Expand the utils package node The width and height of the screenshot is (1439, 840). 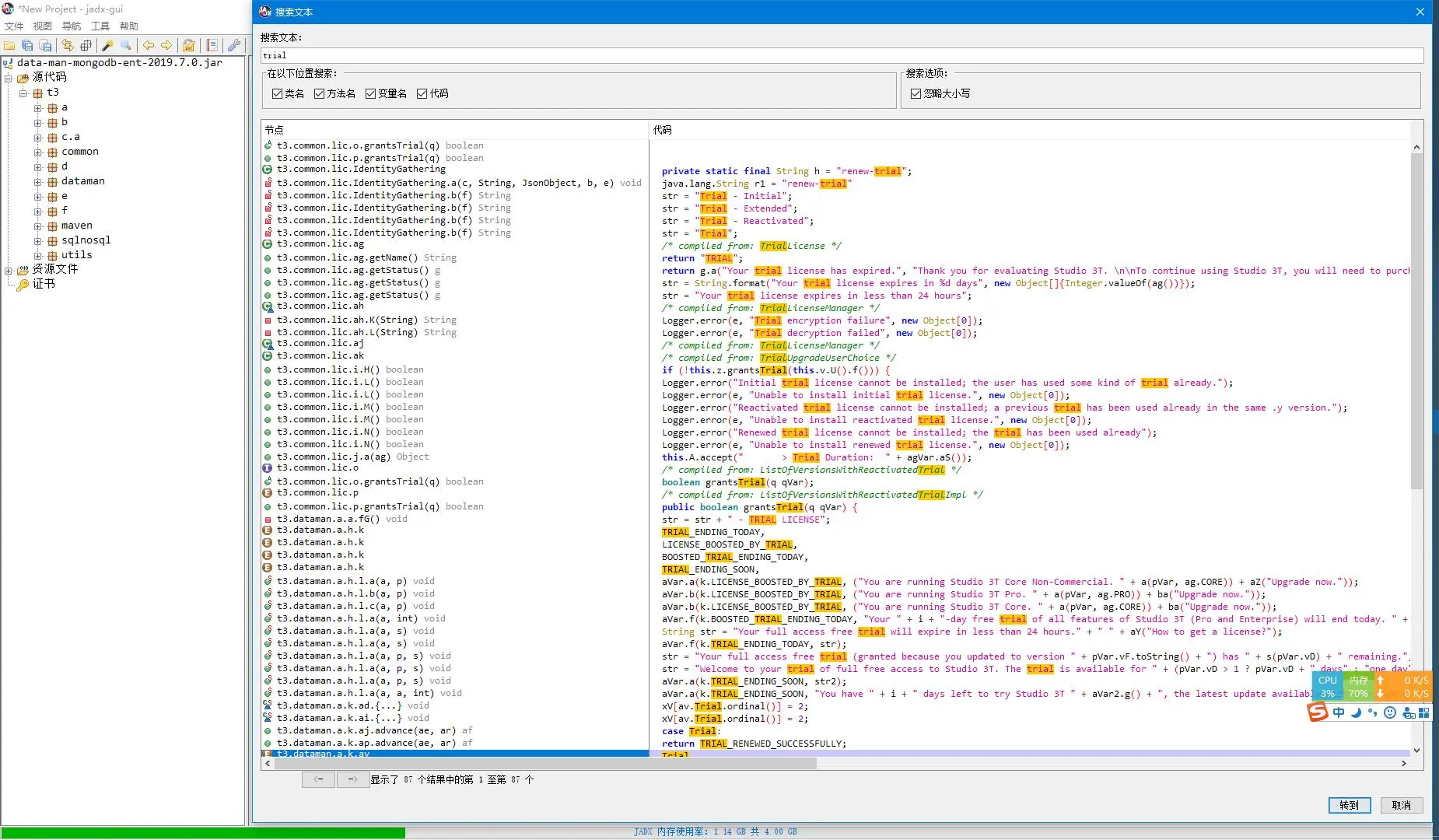37,256
